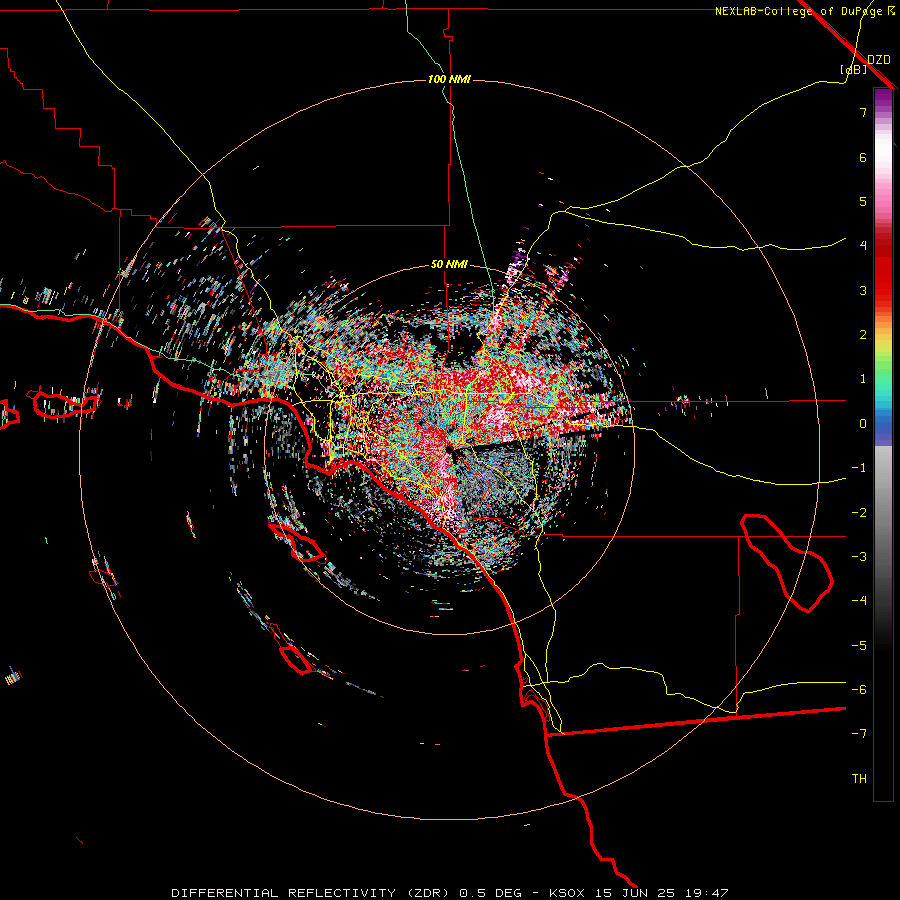Screen dimensions: 900x900
Task: Click the '-4' value on the color scale
Action: point(859,600)
